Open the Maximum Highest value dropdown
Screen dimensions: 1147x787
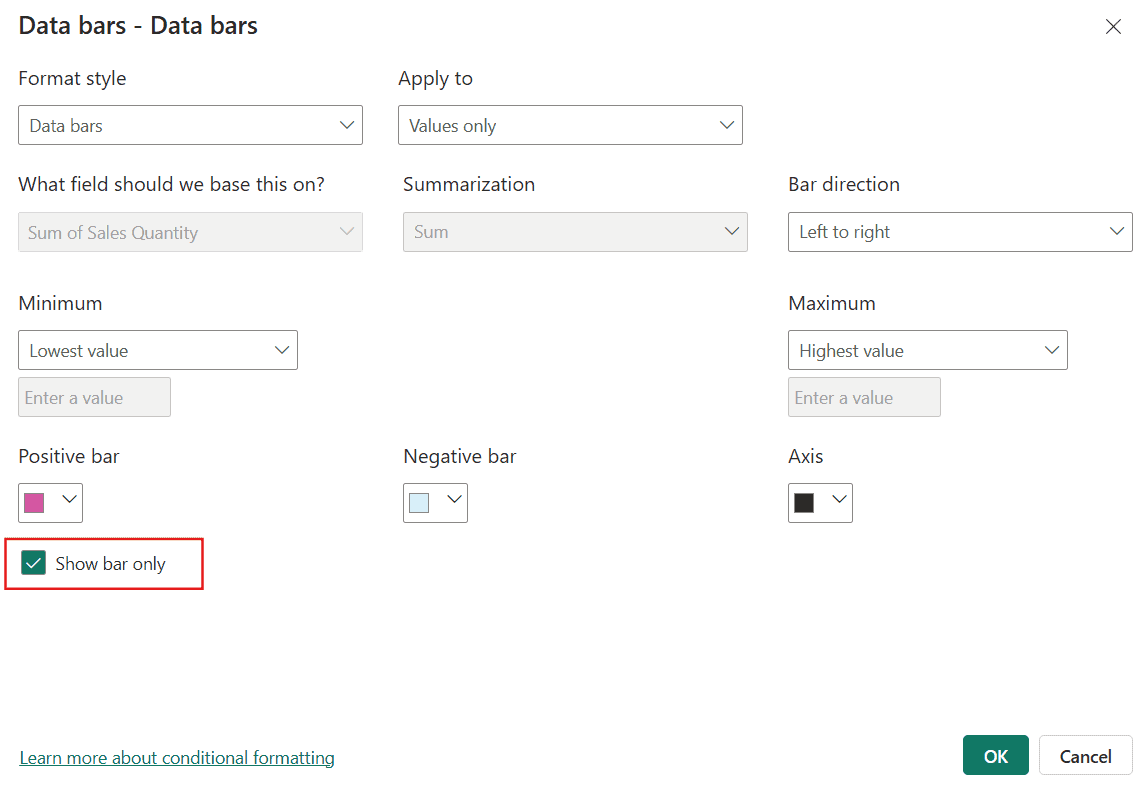(928, 350)
